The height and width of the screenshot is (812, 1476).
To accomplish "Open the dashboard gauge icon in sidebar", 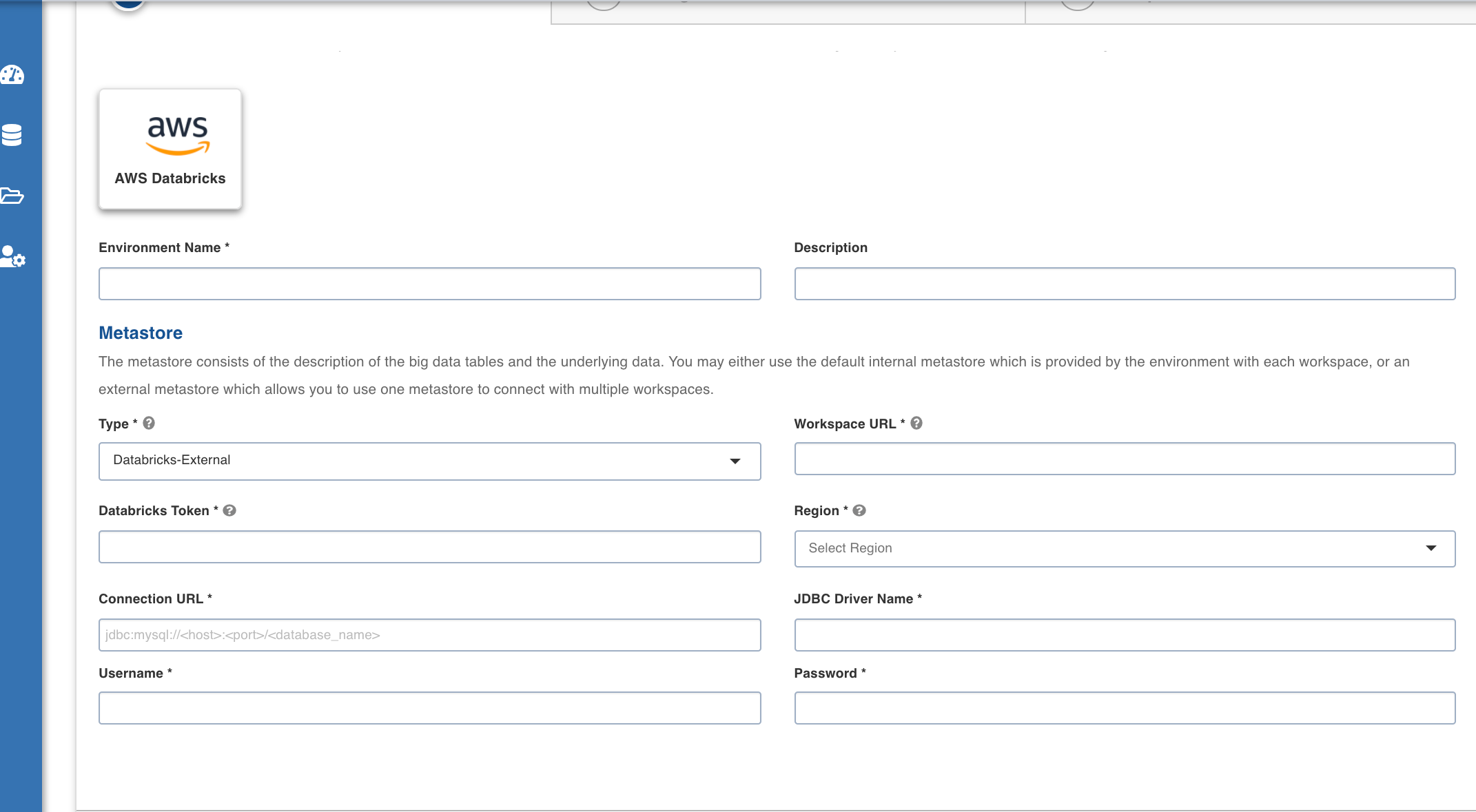I will (12, 74).
